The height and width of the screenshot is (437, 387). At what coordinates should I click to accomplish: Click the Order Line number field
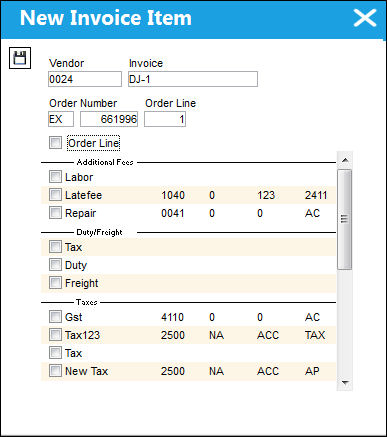click(165, 119)
